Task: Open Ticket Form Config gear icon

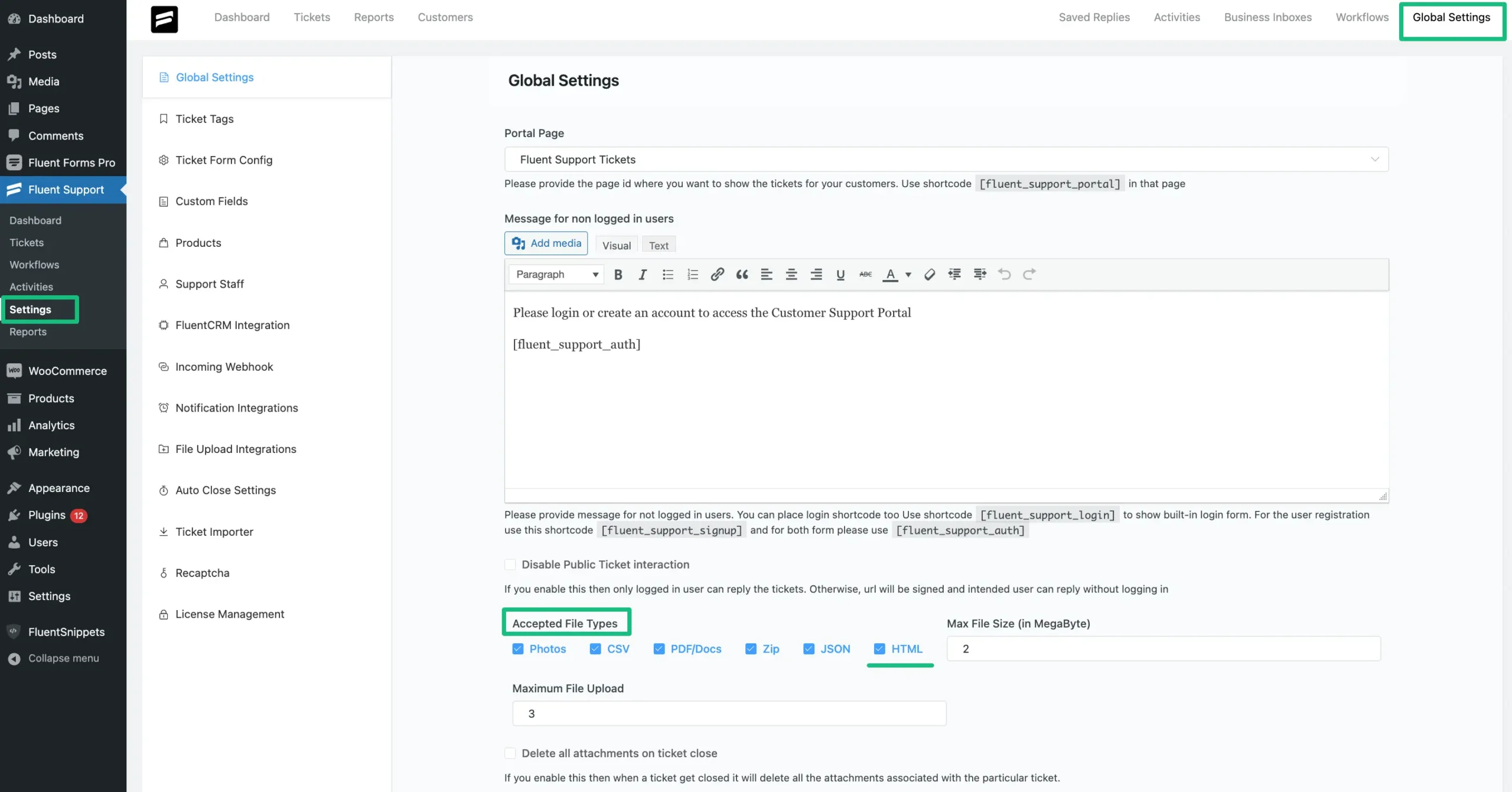Action: (x=164, y=160)
